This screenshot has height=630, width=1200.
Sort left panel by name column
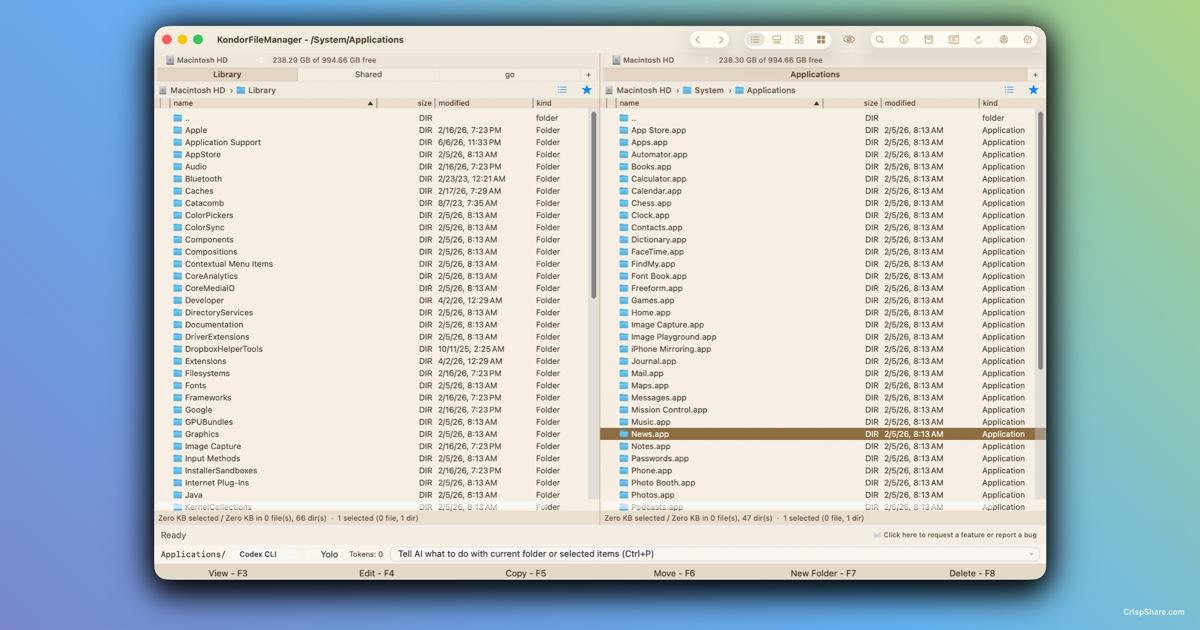[272, 103]
